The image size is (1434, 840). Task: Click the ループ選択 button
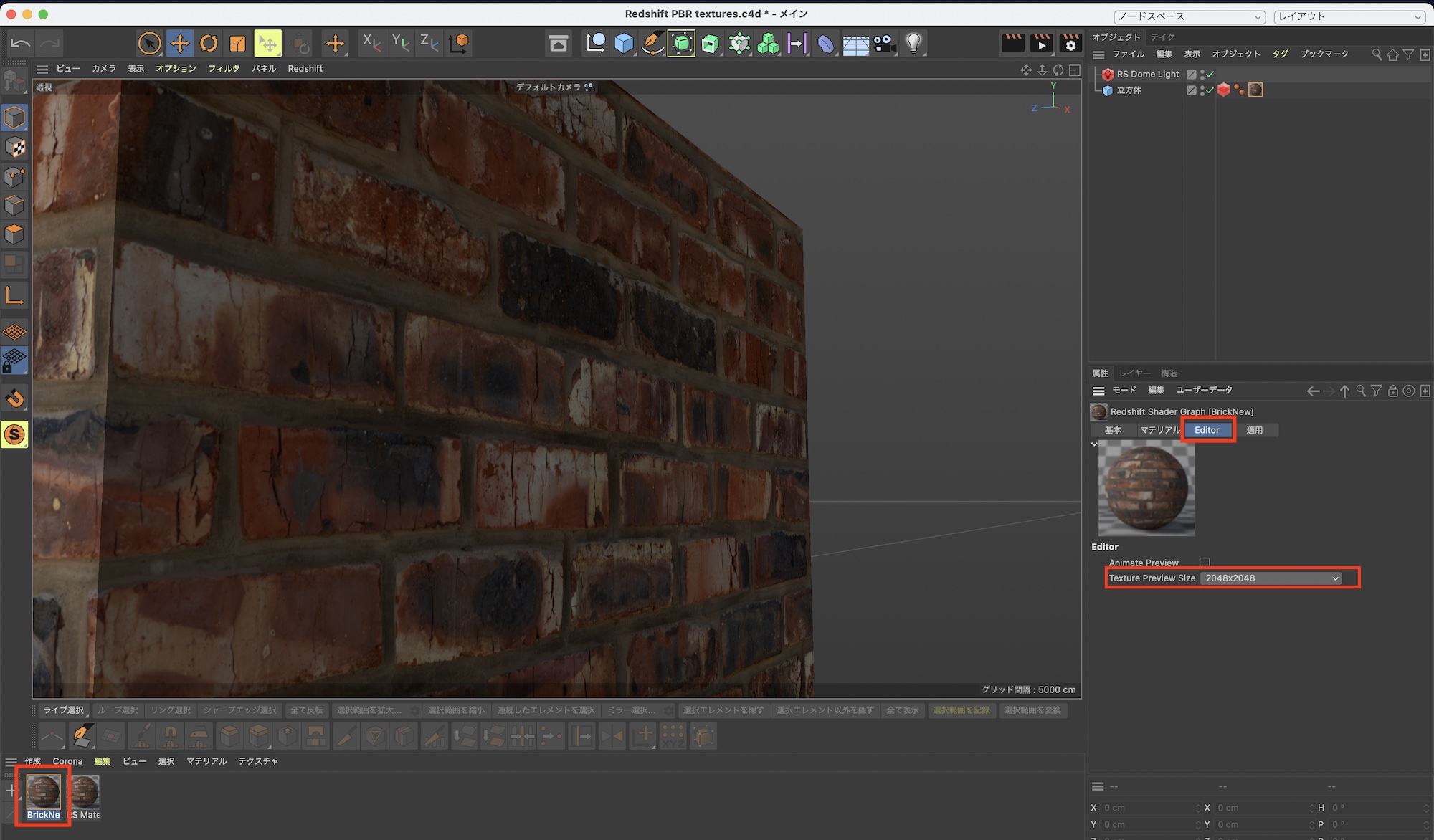click(118, 710)
